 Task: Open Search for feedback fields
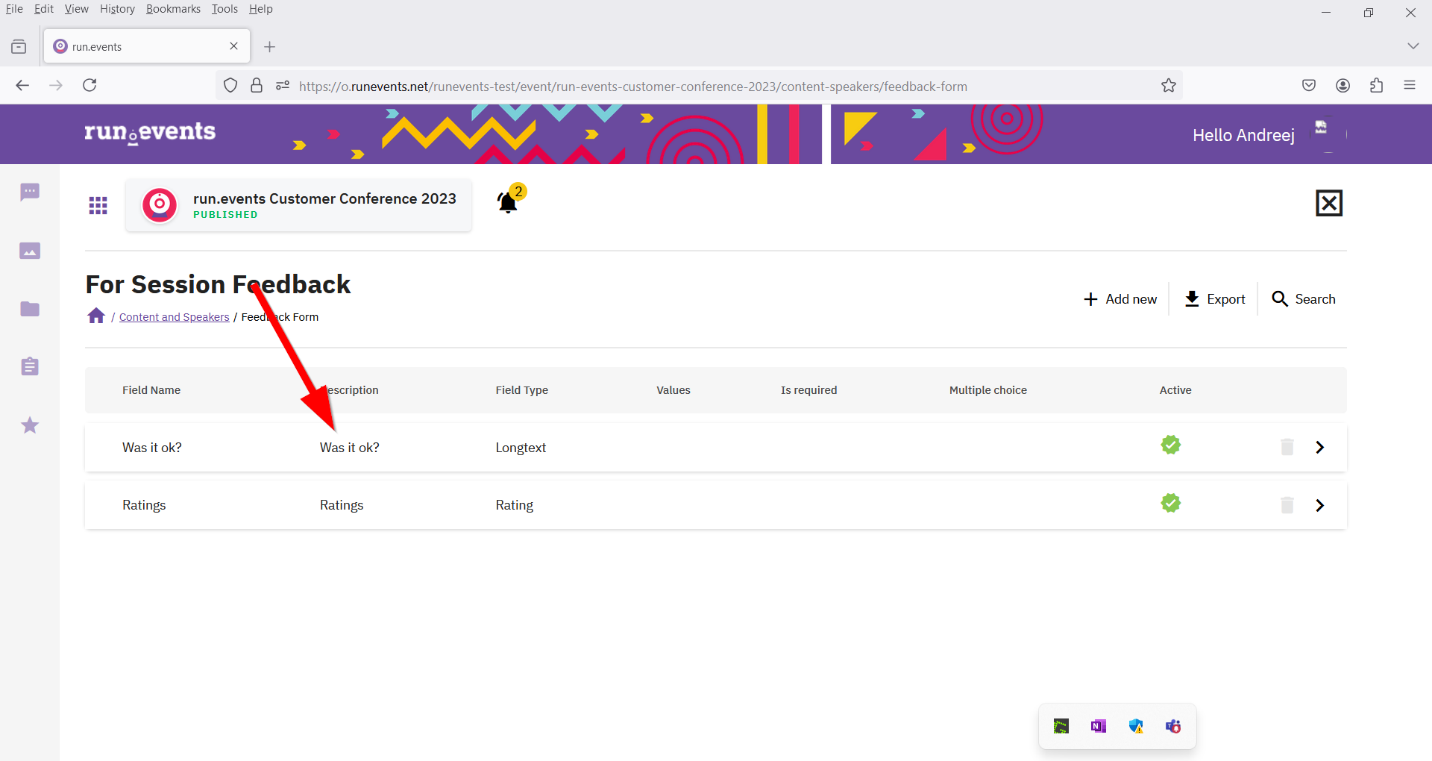(1303, 299)
